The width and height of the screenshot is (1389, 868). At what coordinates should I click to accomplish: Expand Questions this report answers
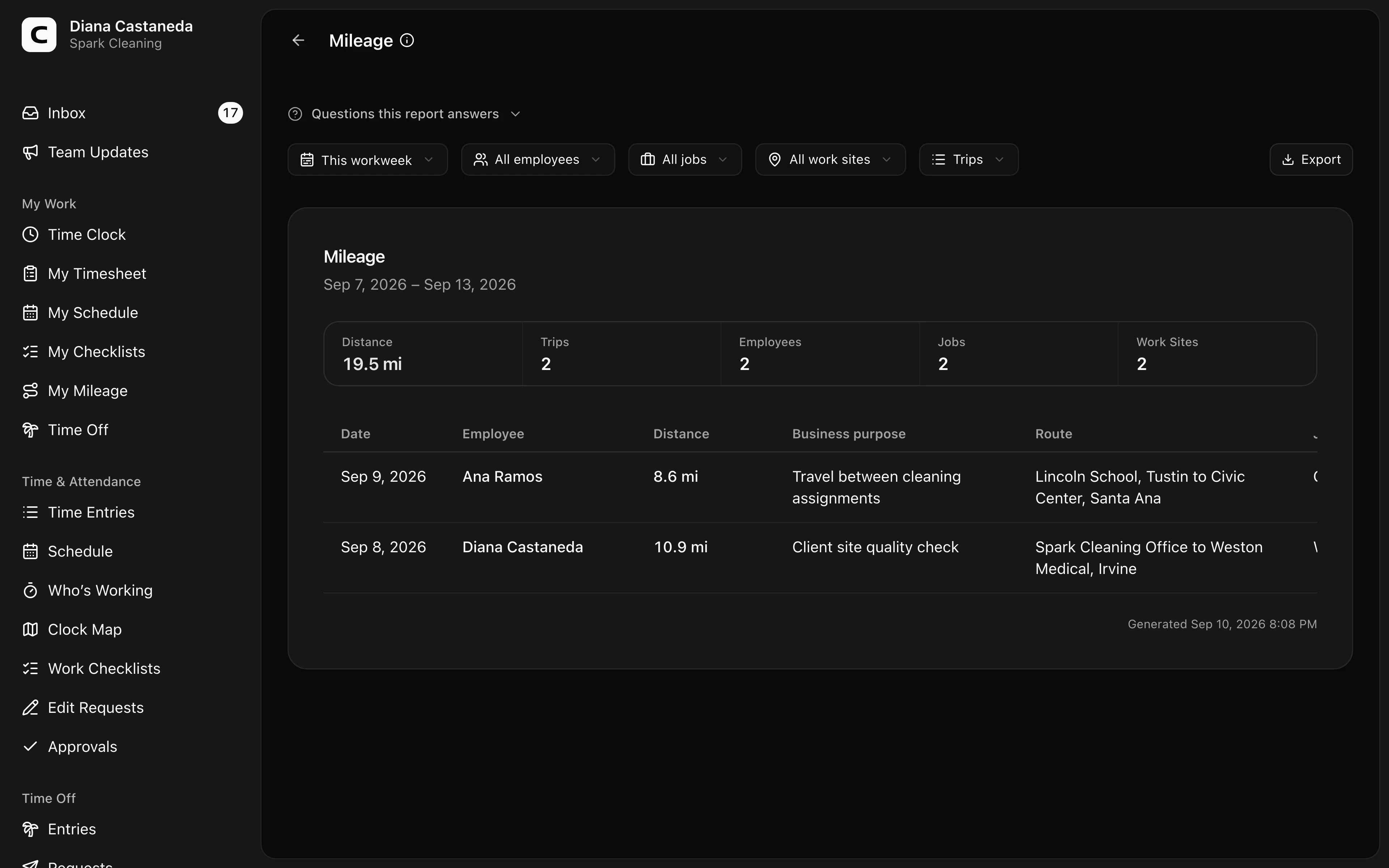[x=405, y=114]
